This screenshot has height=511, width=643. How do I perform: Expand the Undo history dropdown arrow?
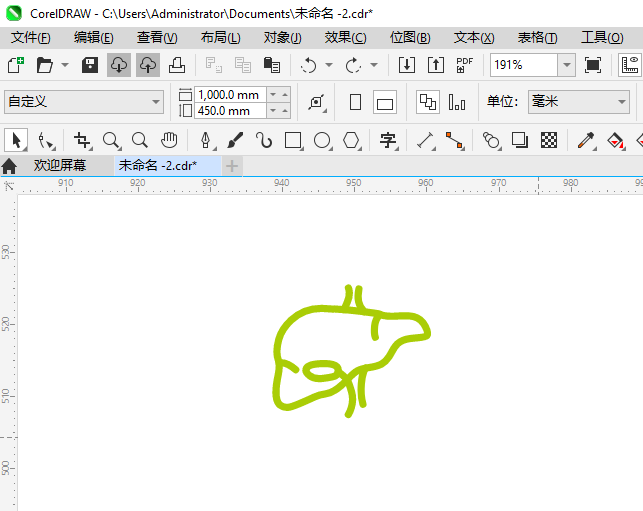point(329,65)
